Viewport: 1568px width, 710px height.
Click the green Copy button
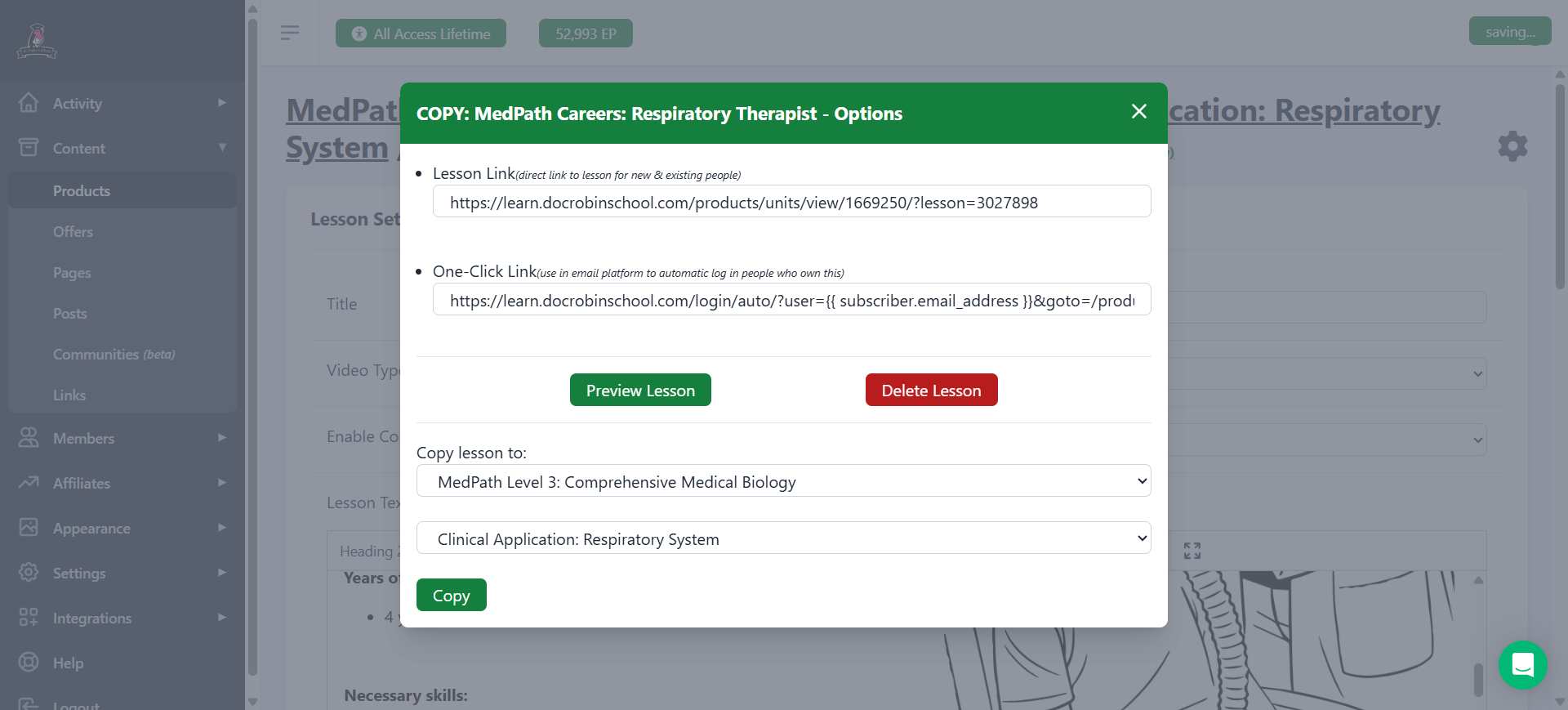[x=451, y=596]
